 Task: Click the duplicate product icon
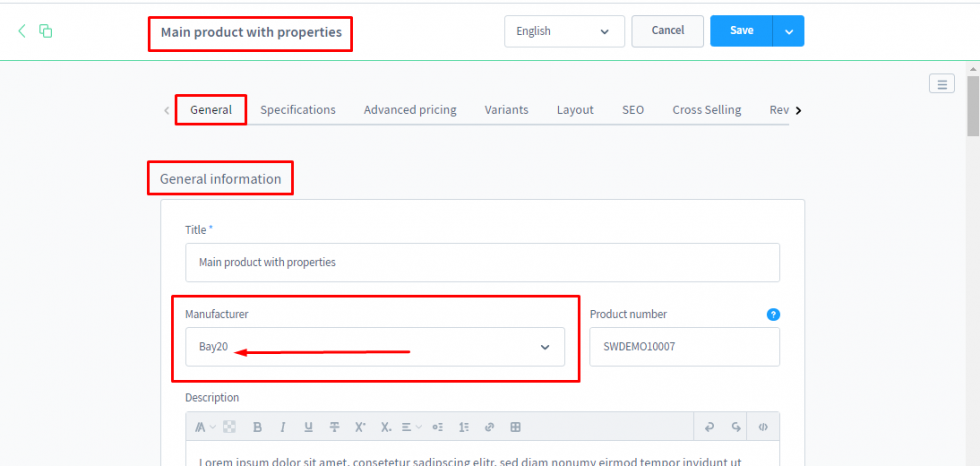click(46, 31)
